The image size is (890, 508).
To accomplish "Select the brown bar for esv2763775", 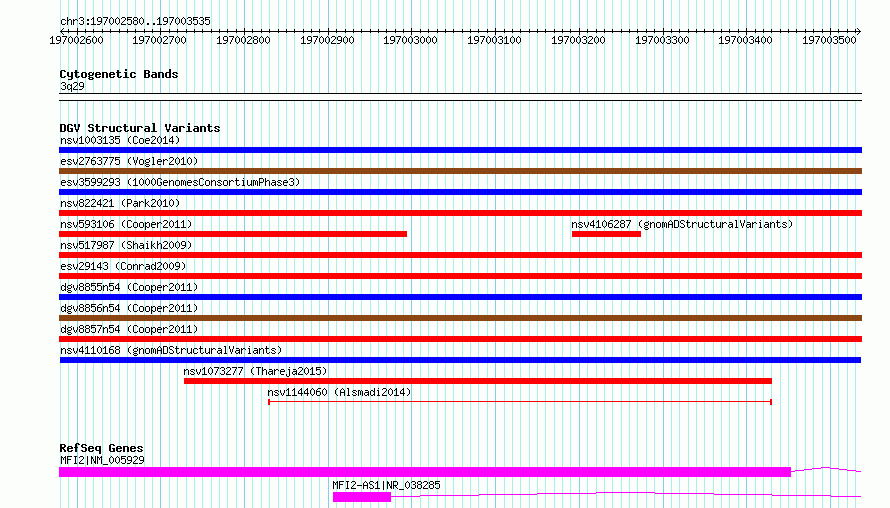I will coord(460,171).
